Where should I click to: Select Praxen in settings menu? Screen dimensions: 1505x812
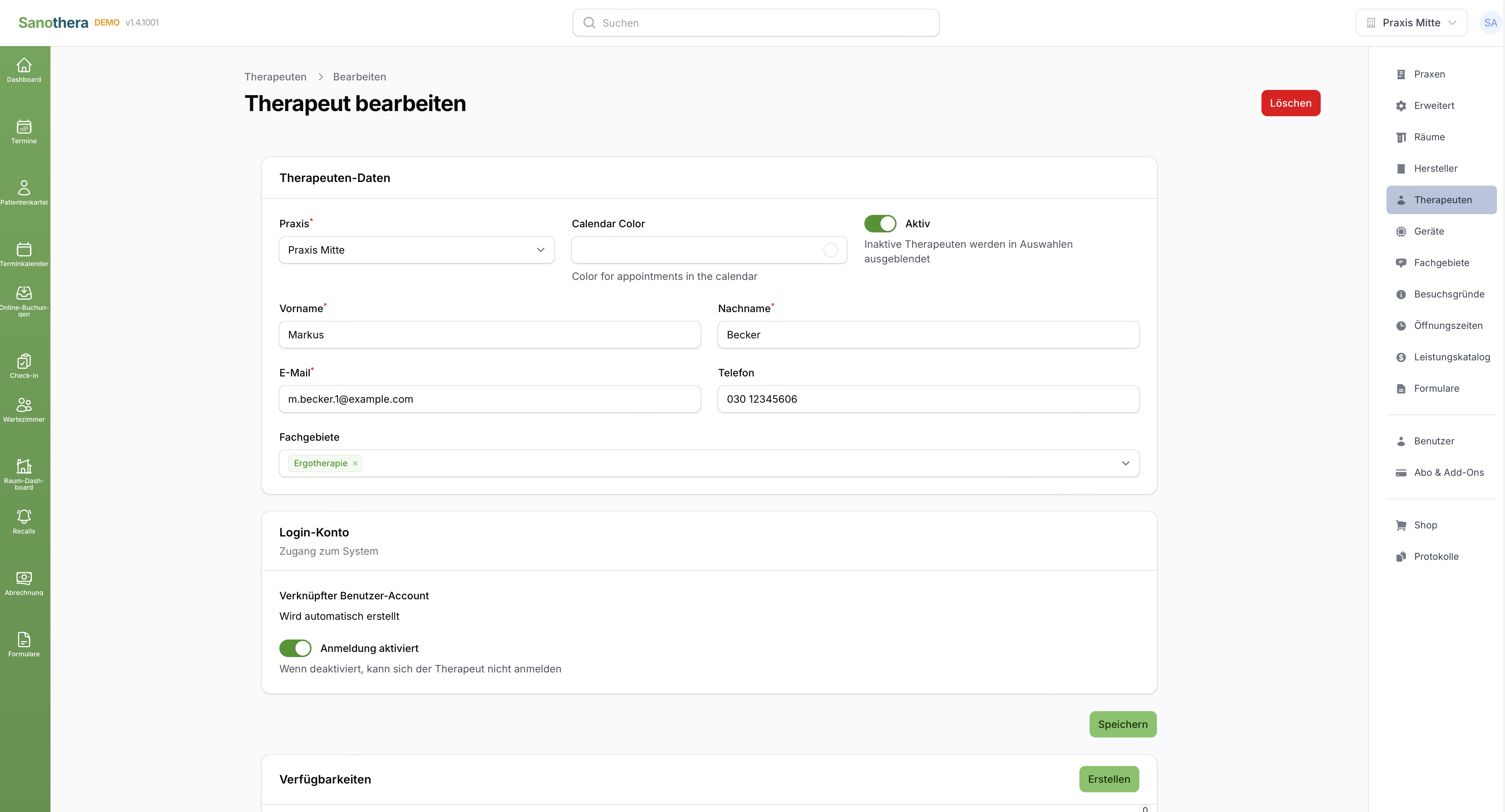(1441, 74)
